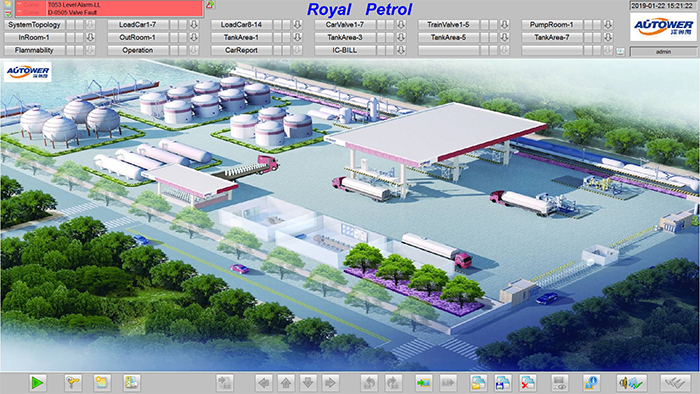This screenshot has width=700, height=394.
Task: Open the IC-BILL page
Action: (x=345, y=50)
